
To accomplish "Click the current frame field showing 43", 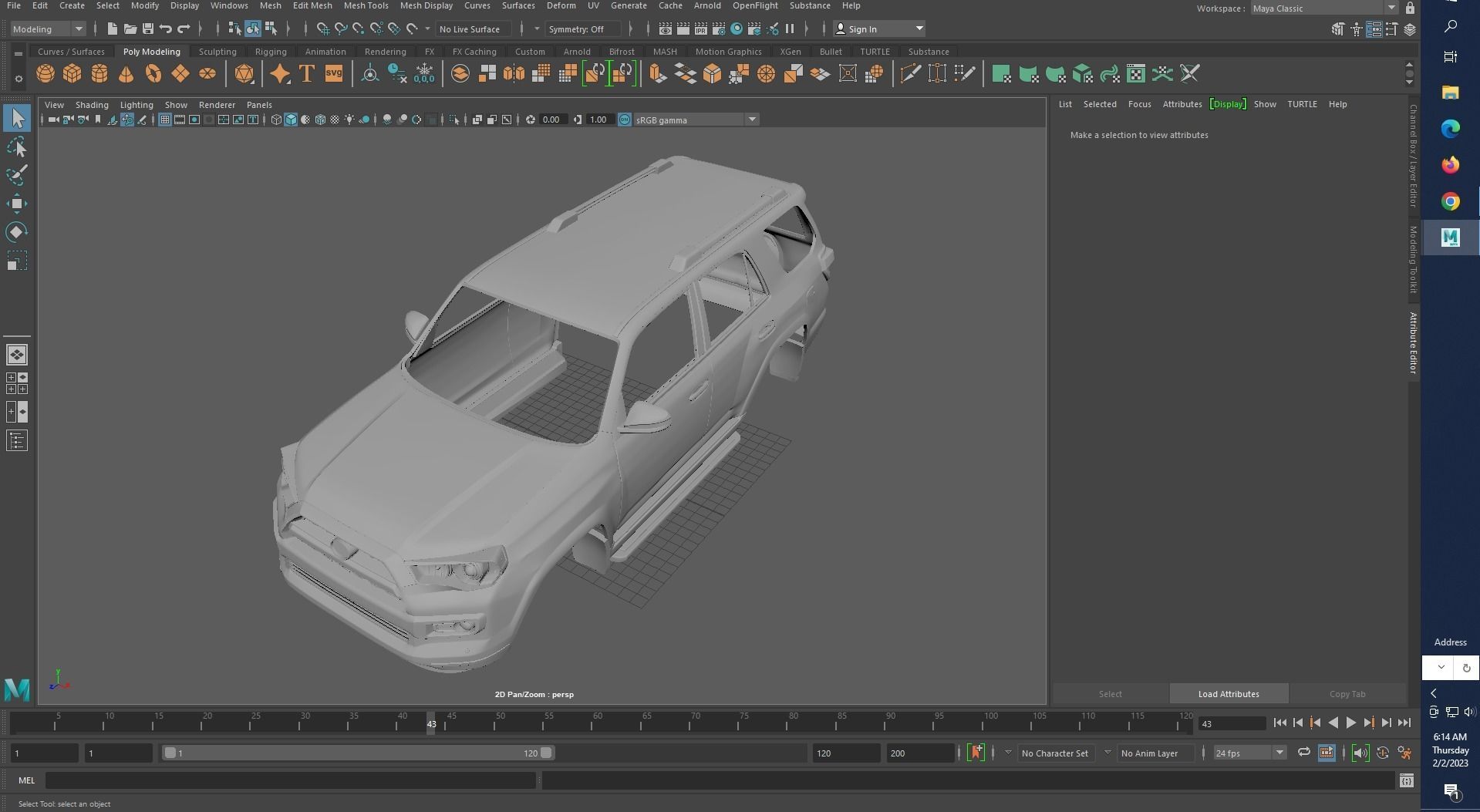I will [x=1232, y=723].
